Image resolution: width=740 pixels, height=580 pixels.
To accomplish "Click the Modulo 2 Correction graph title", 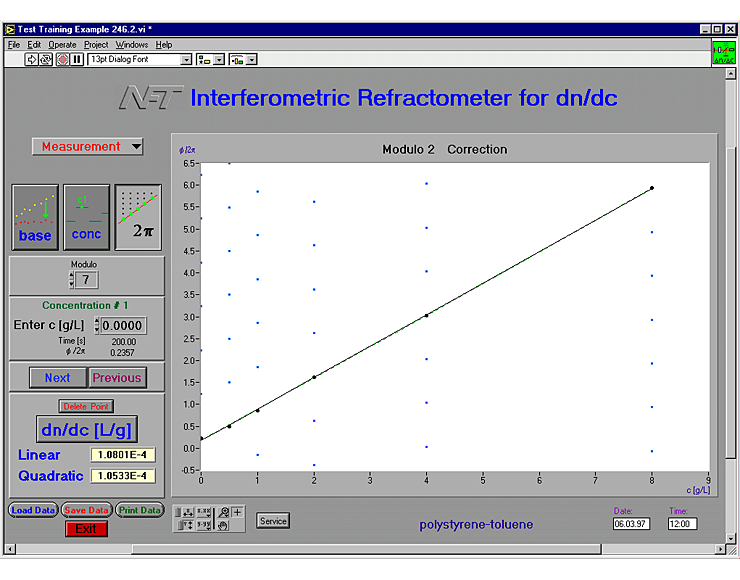I will tap(445, 149).
